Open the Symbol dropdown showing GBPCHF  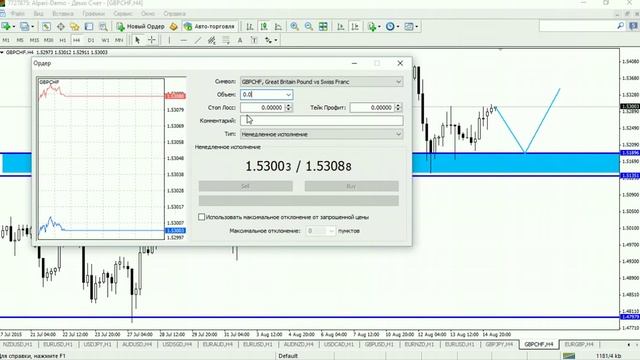click(x=322, y=82)
